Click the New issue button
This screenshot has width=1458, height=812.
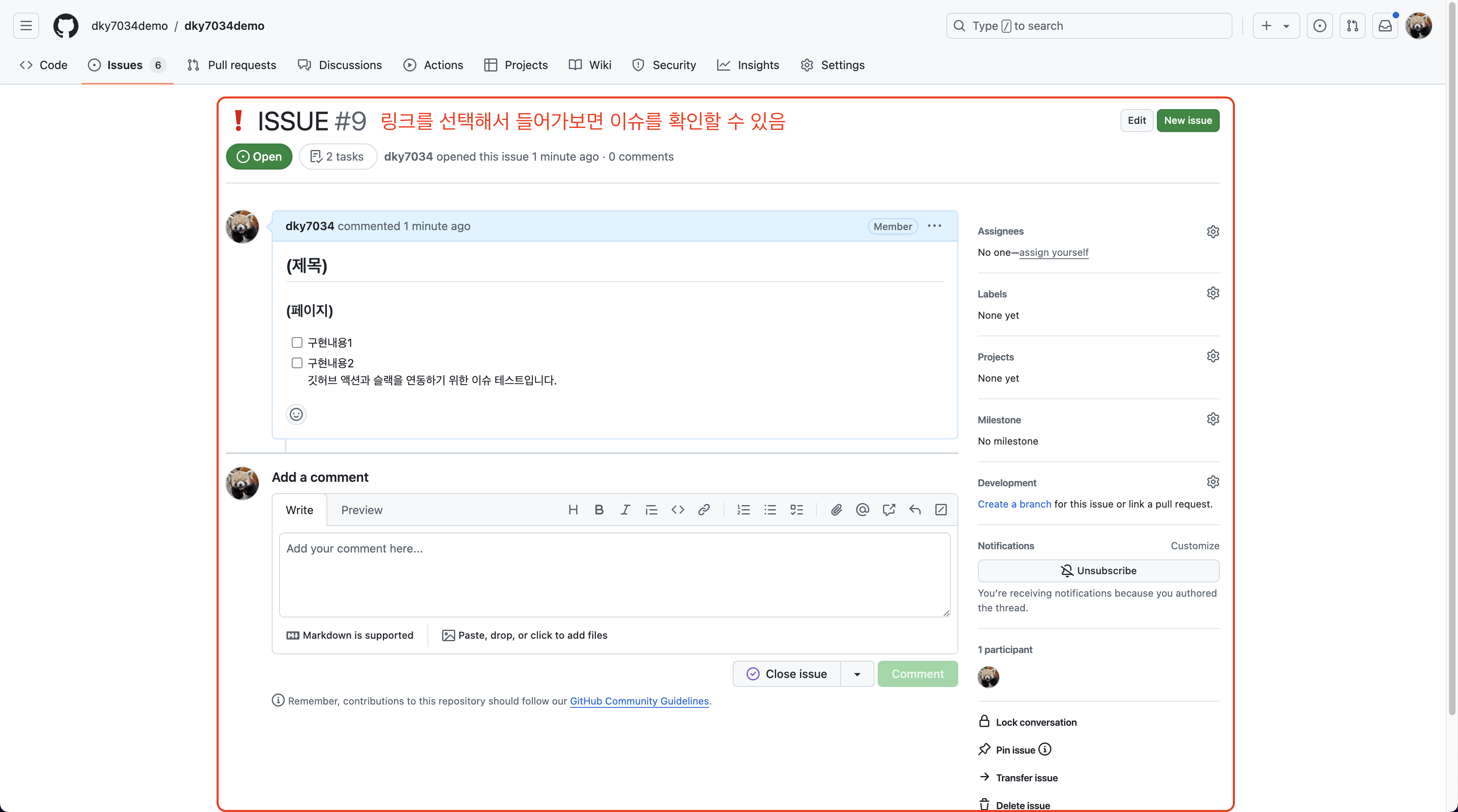(1187, 121)
